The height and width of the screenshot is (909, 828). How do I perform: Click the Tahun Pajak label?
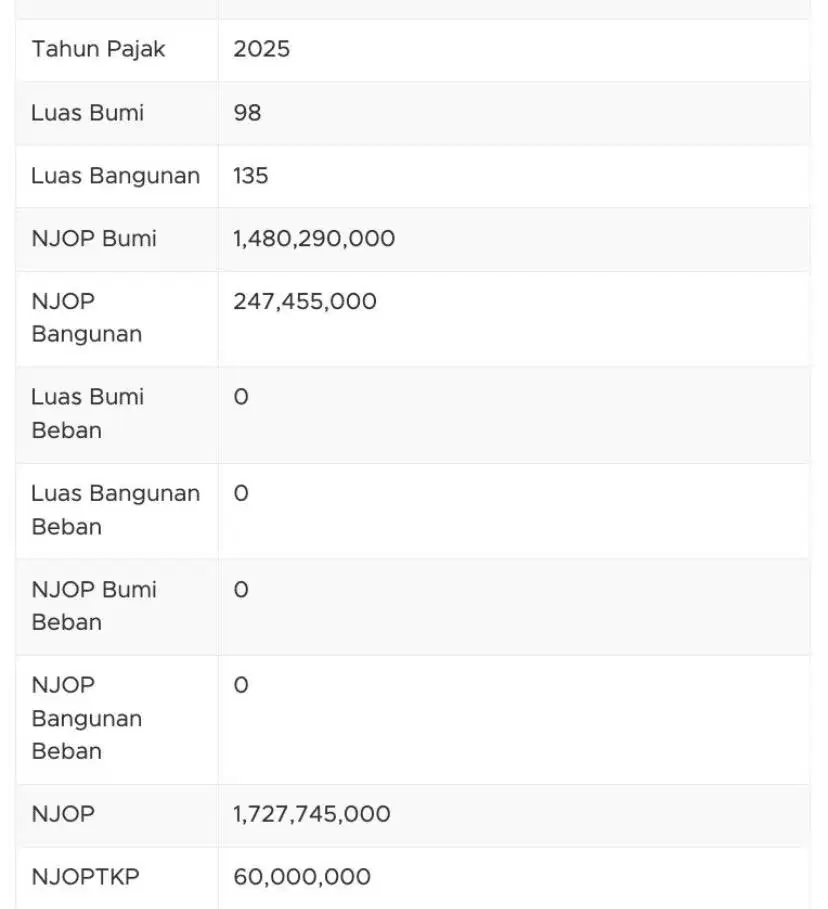[x=98, y=50]
